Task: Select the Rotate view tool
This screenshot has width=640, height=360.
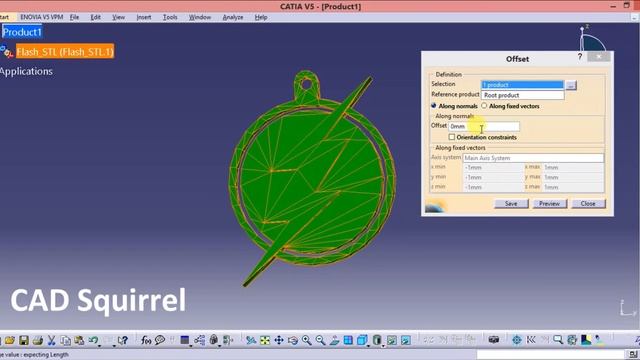Action: click(293, 340)
